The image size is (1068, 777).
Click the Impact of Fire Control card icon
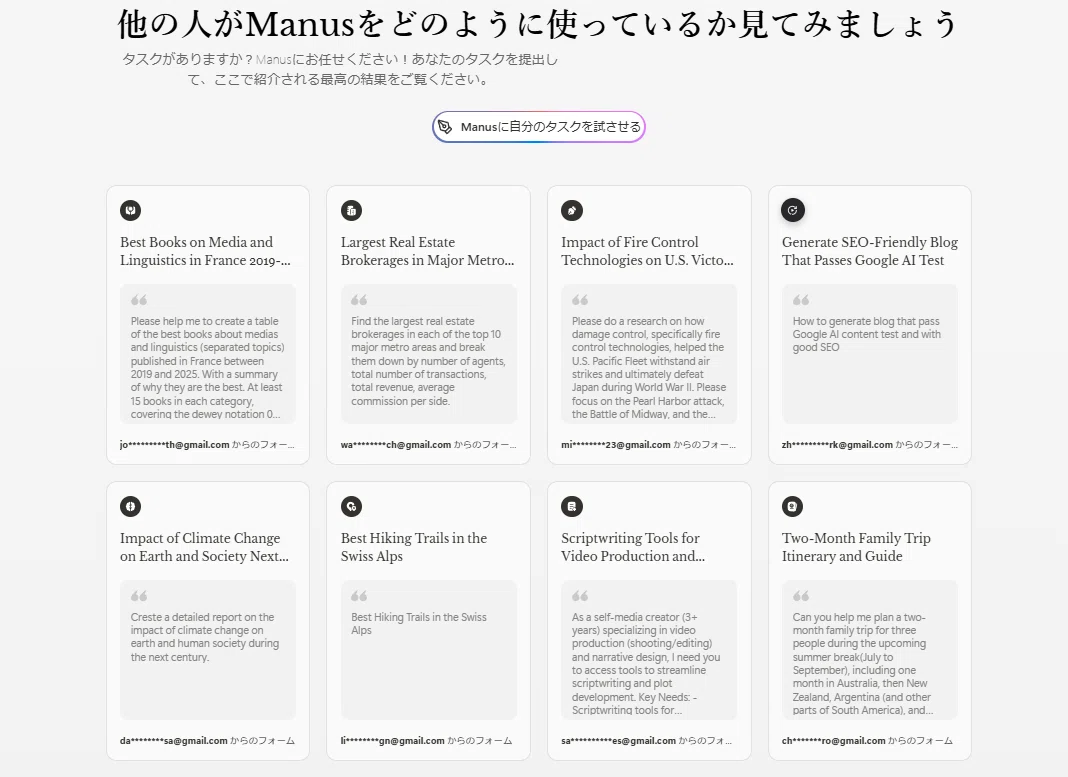click(x=572, y=210)
